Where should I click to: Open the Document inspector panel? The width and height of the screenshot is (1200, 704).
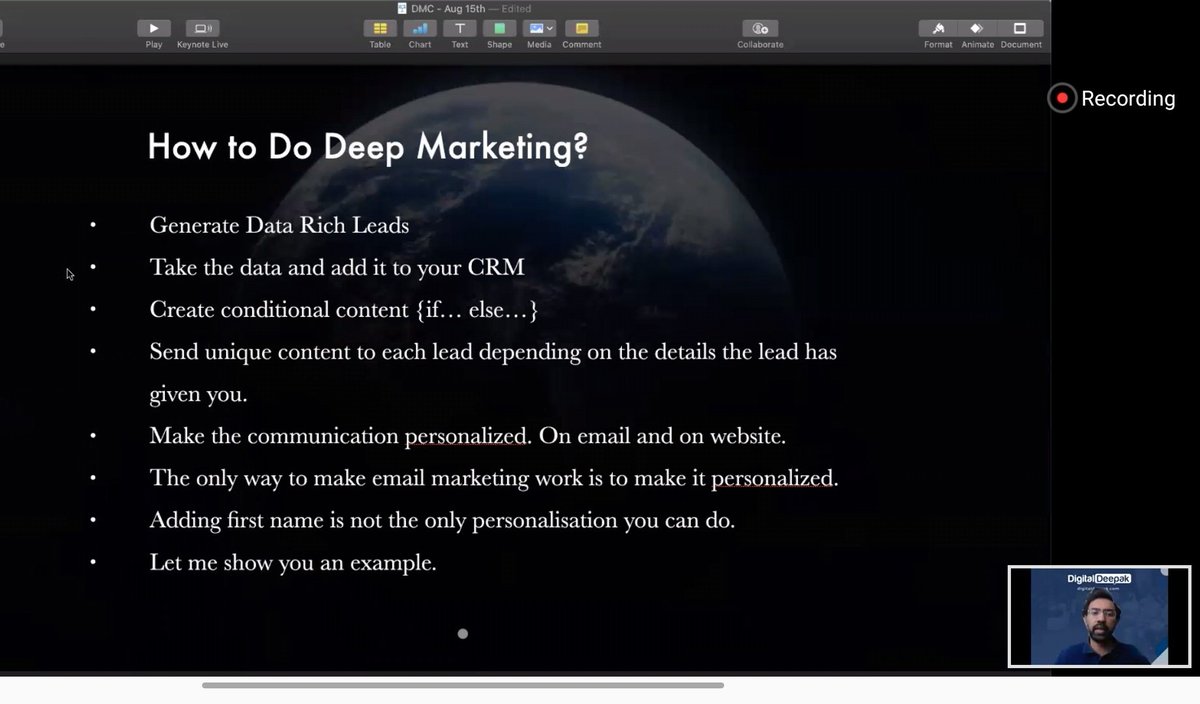pos(1020,29)
